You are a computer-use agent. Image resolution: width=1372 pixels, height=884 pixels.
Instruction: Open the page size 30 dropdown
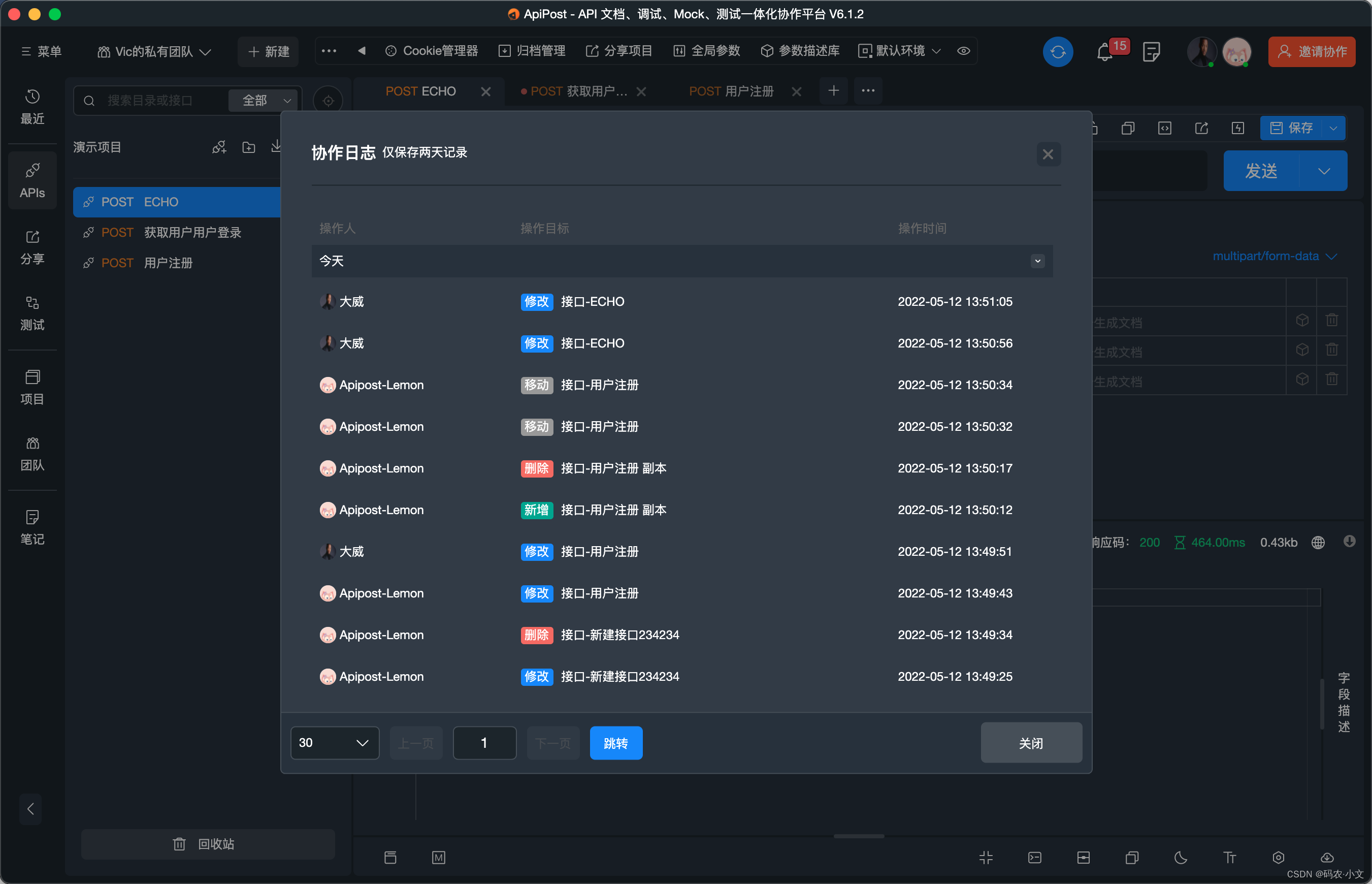(x=335, y=743)
